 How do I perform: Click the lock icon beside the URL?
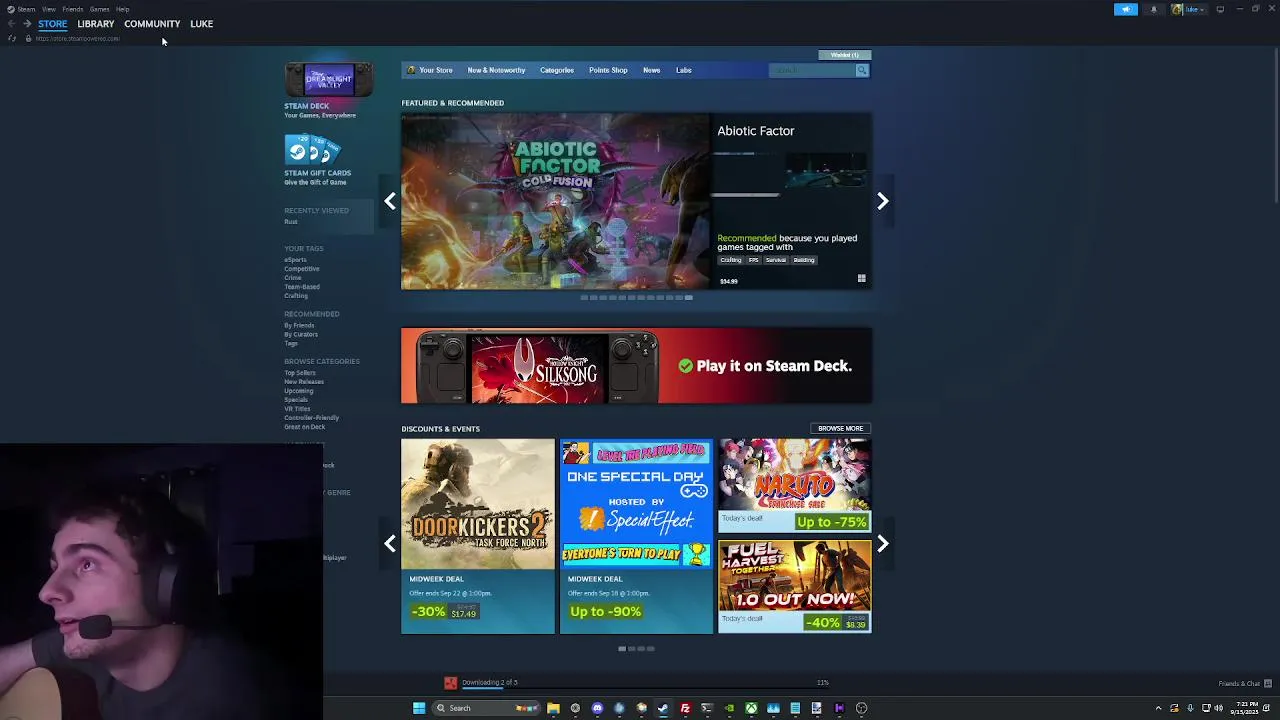coord(28,38)
